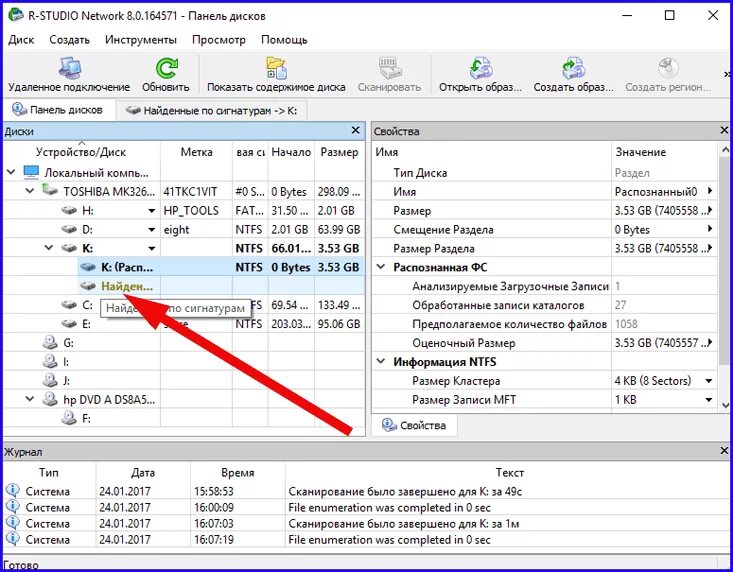The width and height of the screenshot is (733, 572).
Task: Expand the Имя value arrow (Распознанный0)
Action: [710, 191]
